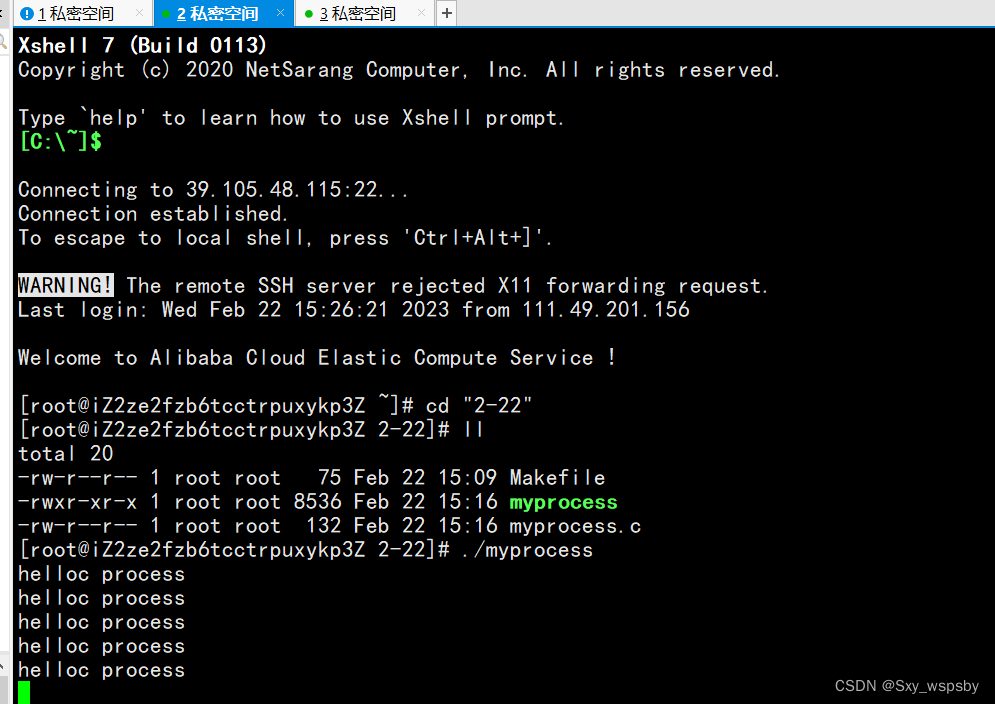Switch to tab 1 私密空间
Image resolution: width=995 pixels, height=704 pixels.
tap(80, 14)
